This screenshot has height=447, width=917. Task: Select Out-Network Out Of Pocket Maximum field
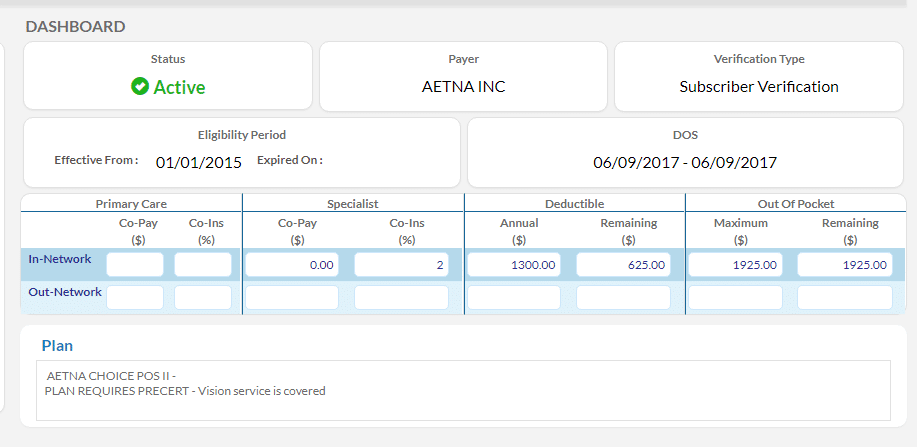click(735, 297)
